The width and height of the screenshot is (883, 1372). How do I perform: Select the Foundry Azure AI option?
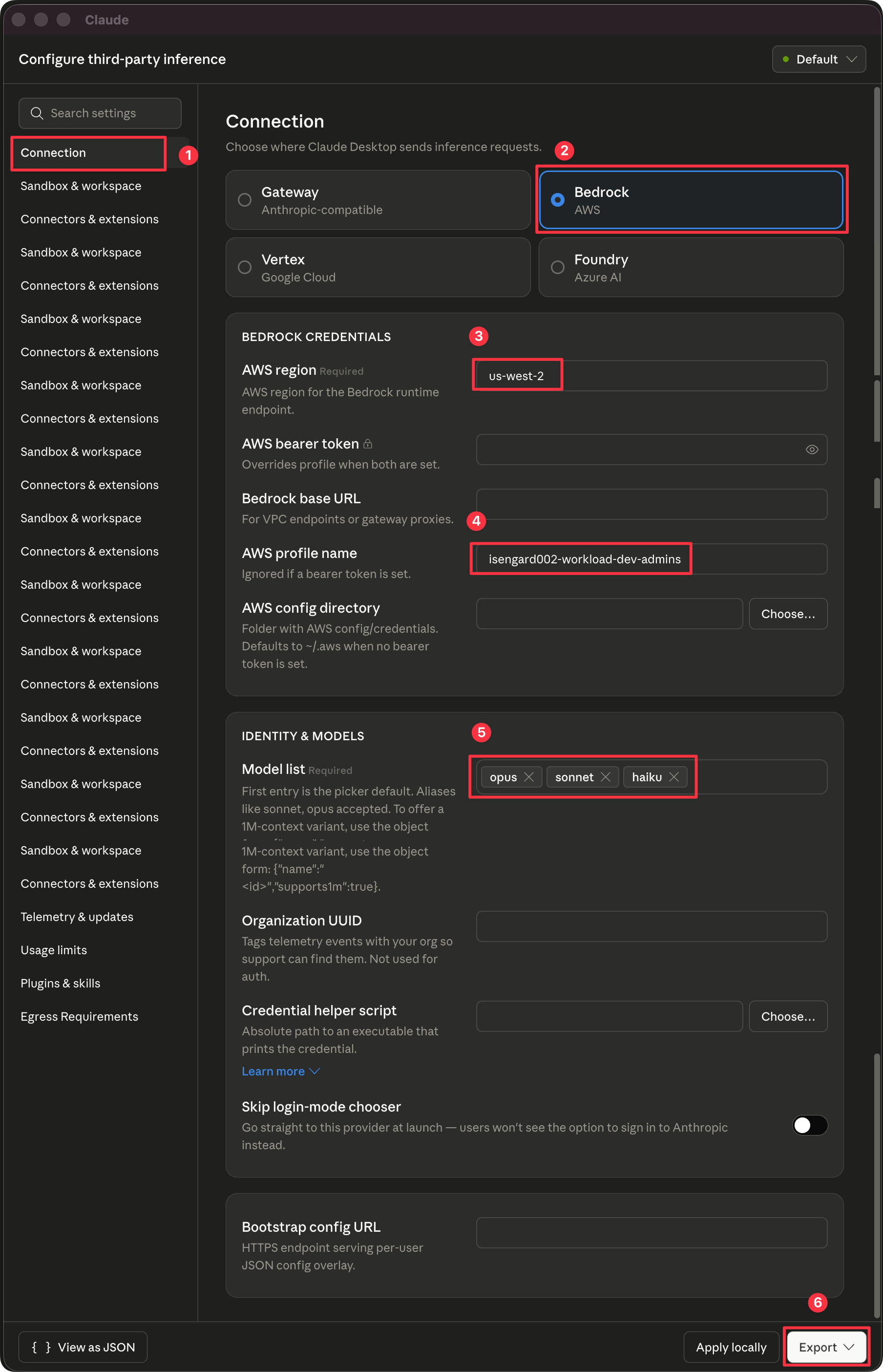click(691, 267)
